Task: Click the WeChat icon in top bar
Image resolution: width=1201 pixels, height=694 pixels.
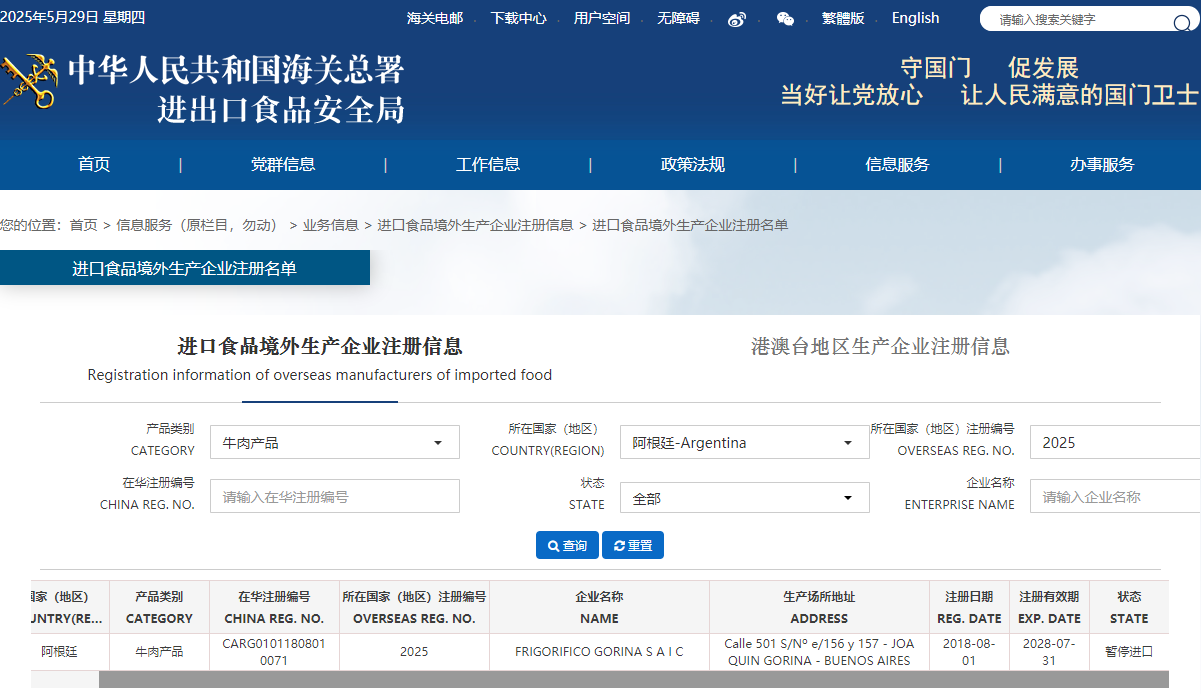Action: point(785,19)
